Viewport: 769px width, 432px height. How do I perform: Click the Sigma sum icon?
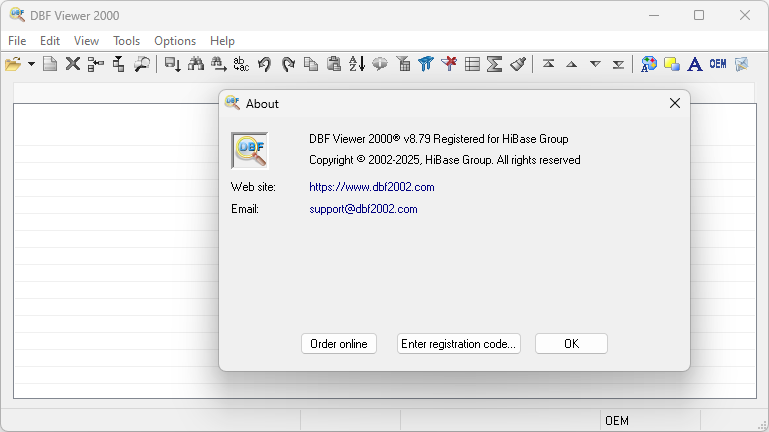(x=495, y=64)
